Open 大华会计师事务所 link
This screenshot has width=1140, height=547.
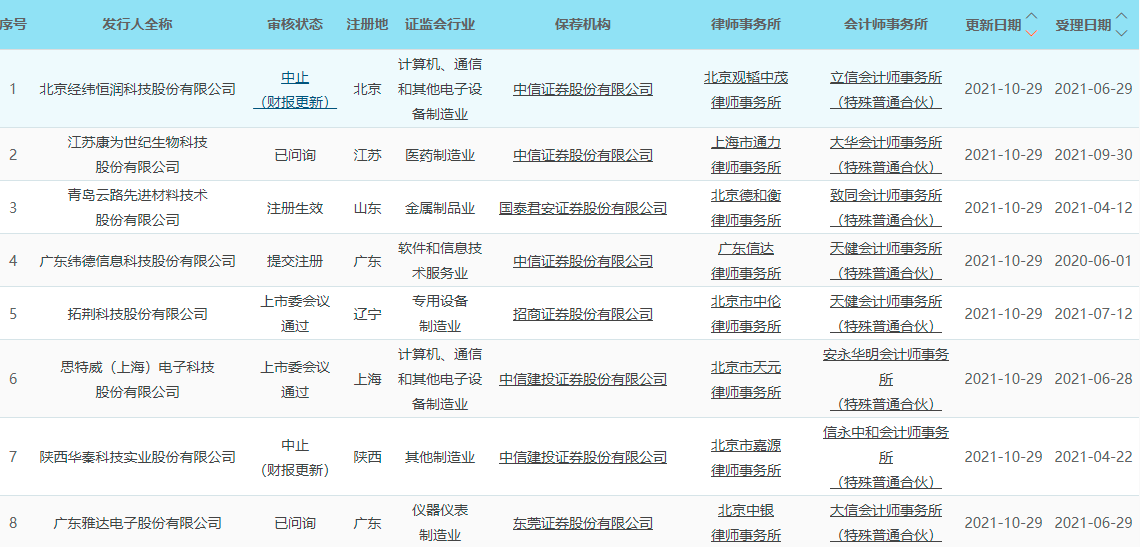[886, 155]
